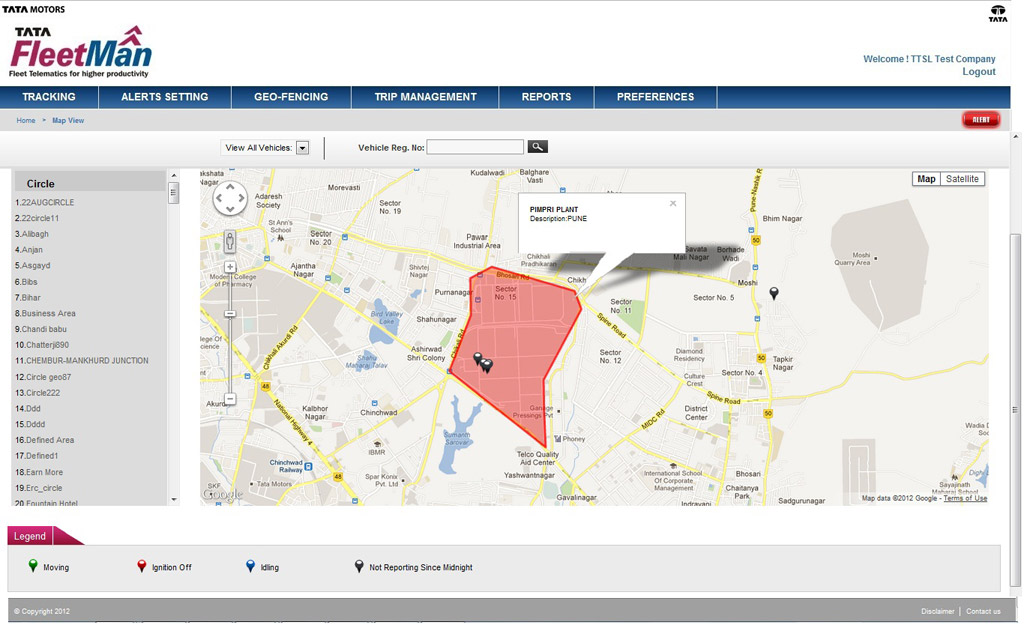The height and width of the screenshot is (625, 1024).
Task: Click the Map View breadcrumb link
Action: coord(68,121)
